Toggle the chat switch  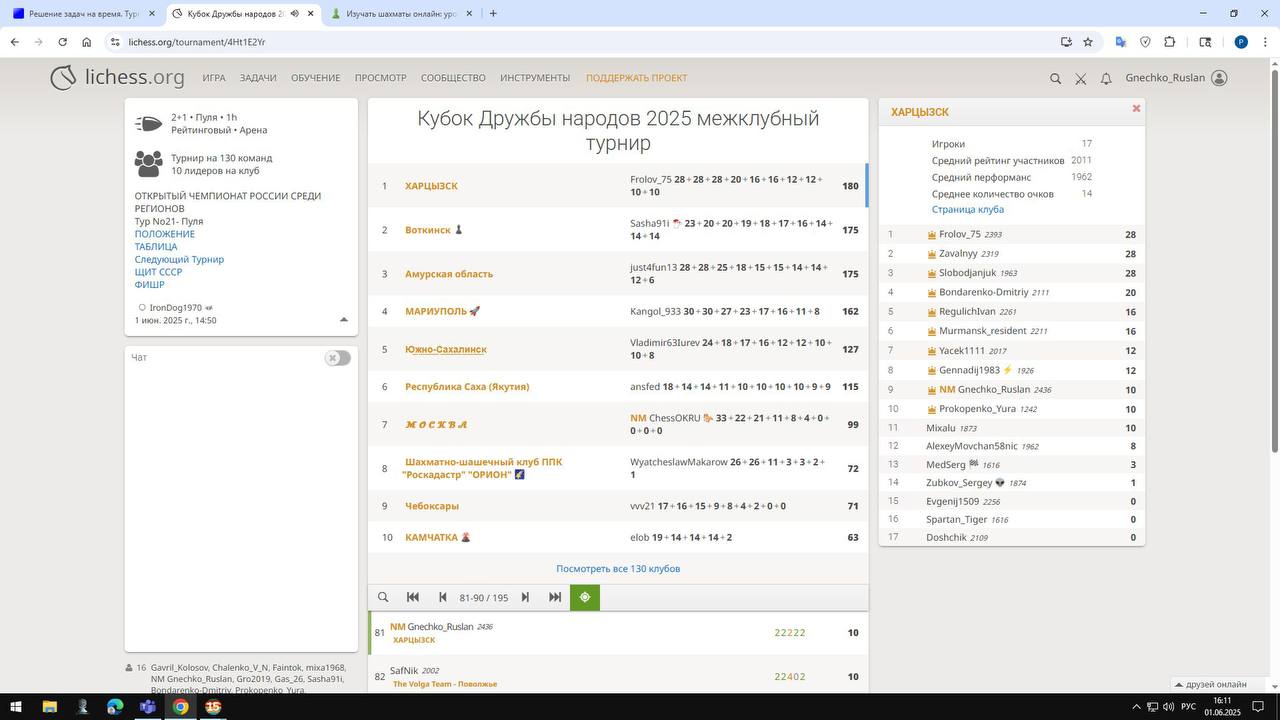pos(338,358)
